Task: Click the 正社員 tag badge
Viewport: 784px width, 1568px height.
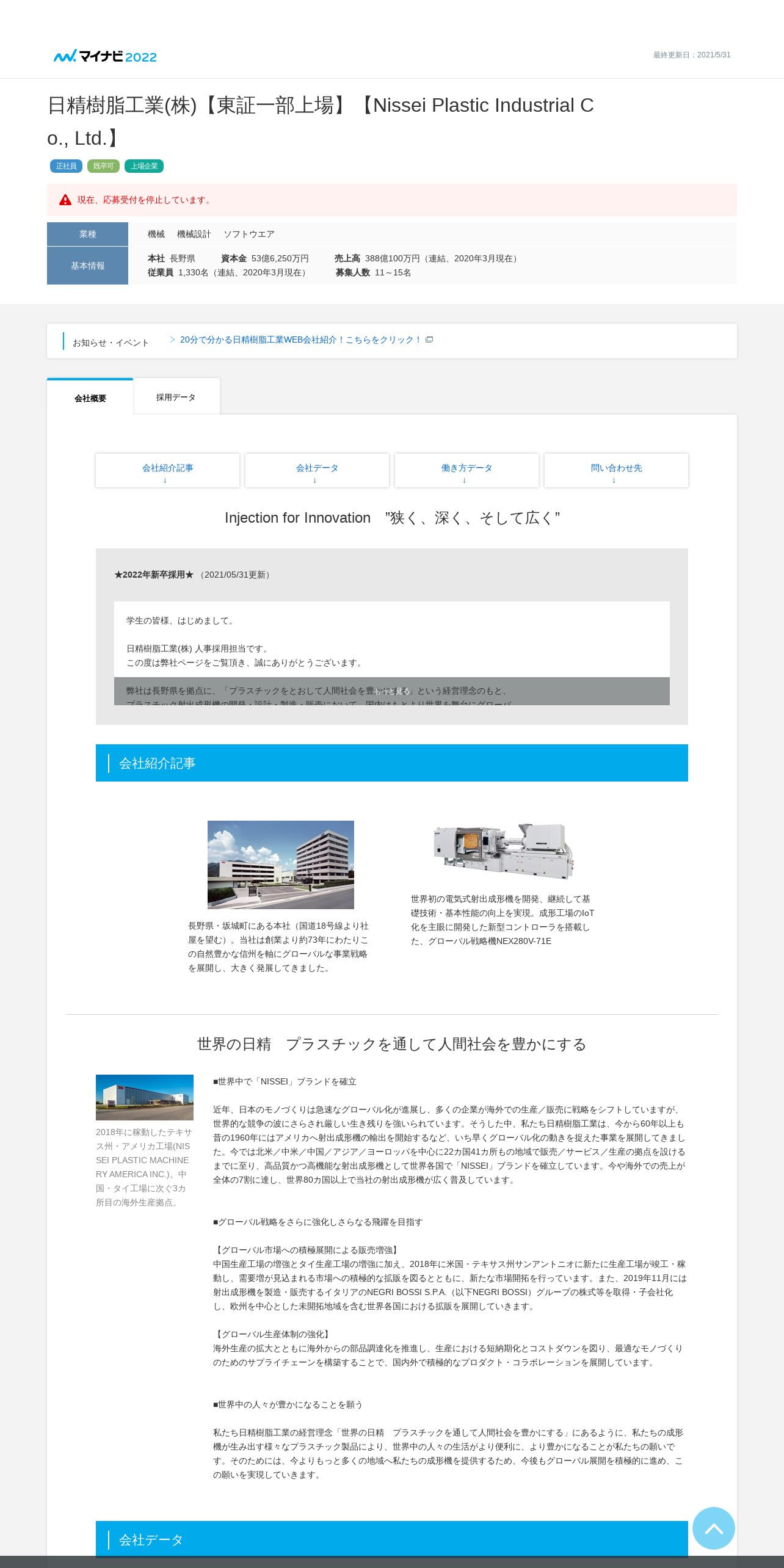Action: (x=66, y=166)
